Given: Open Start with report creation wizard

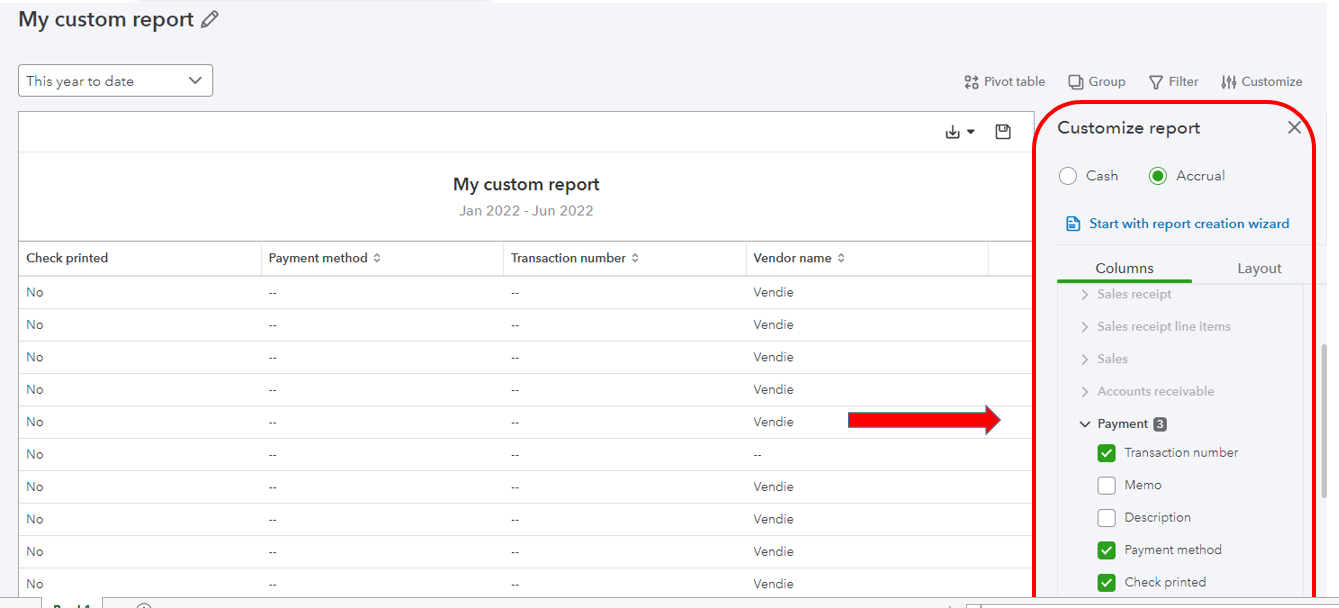Looking at the screenshot, I should (1190, 223).
